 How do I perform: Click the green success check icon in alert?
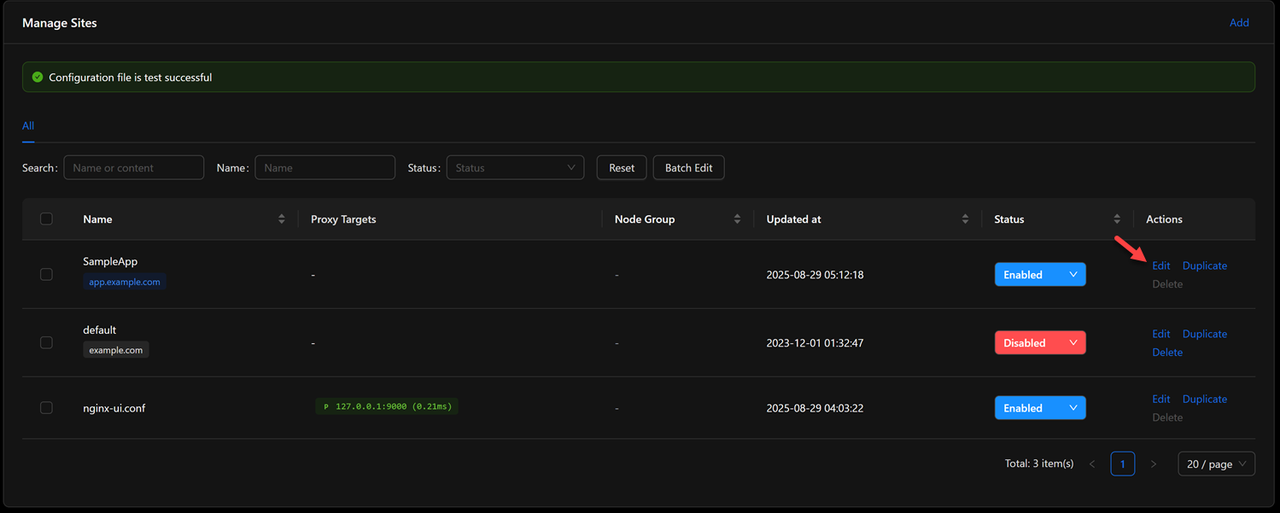point(38,77)
